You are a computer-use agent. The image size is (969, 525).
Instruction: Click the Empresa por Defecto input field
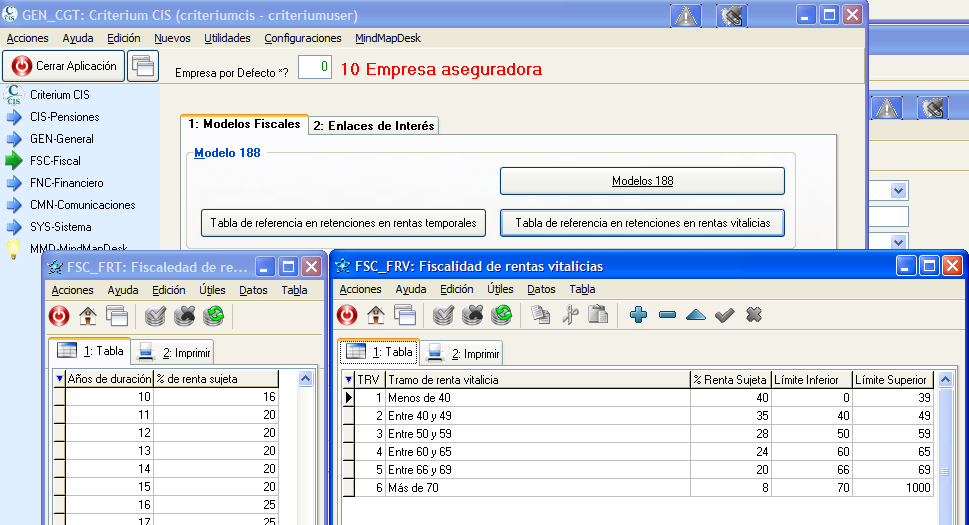314,67
